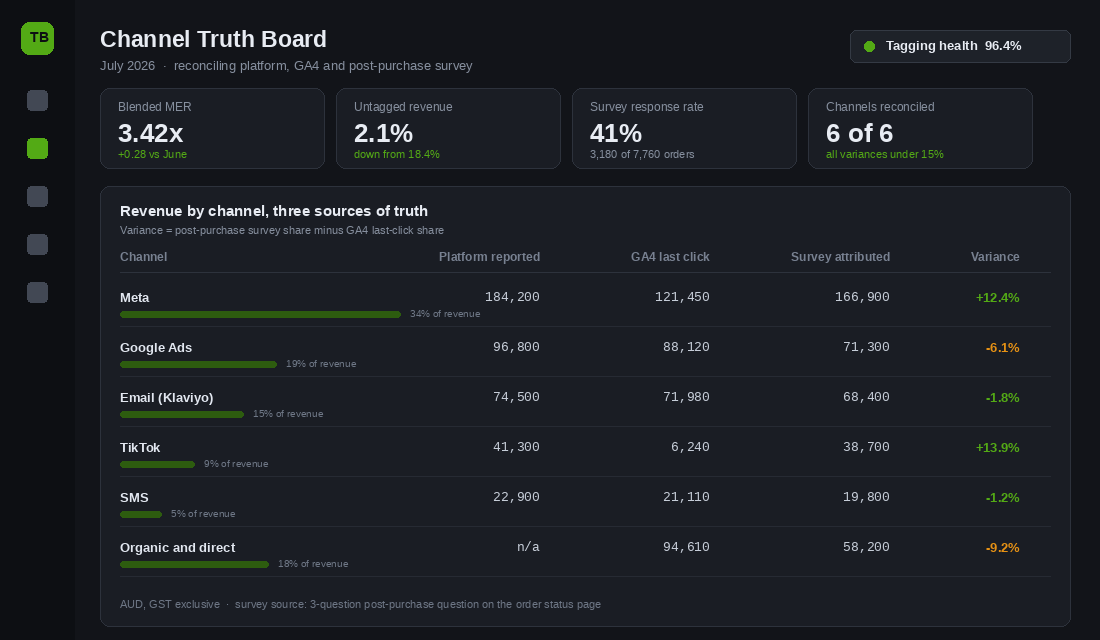Viewport: 1100px width, 640px height.
Task: Click Email survey value 68,400
Action: (x=866, y=396)
